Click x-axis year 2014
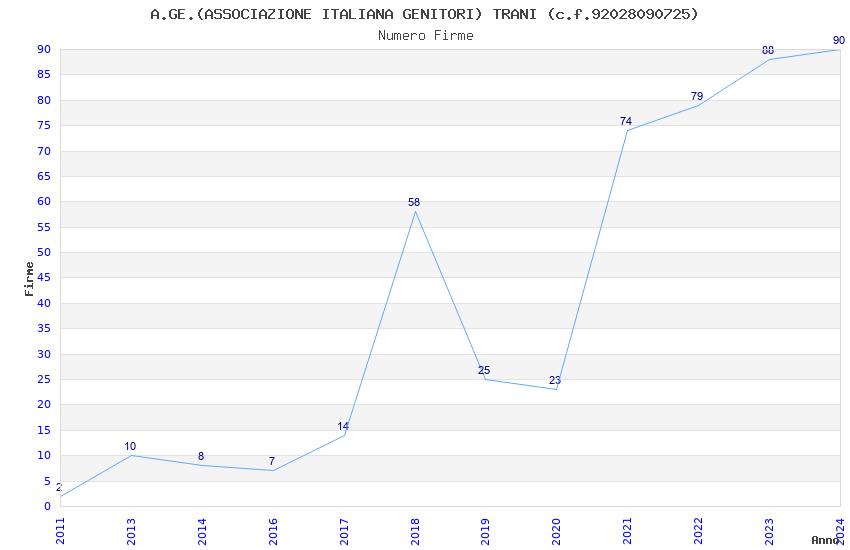850x550 pixels. (202, 531)
